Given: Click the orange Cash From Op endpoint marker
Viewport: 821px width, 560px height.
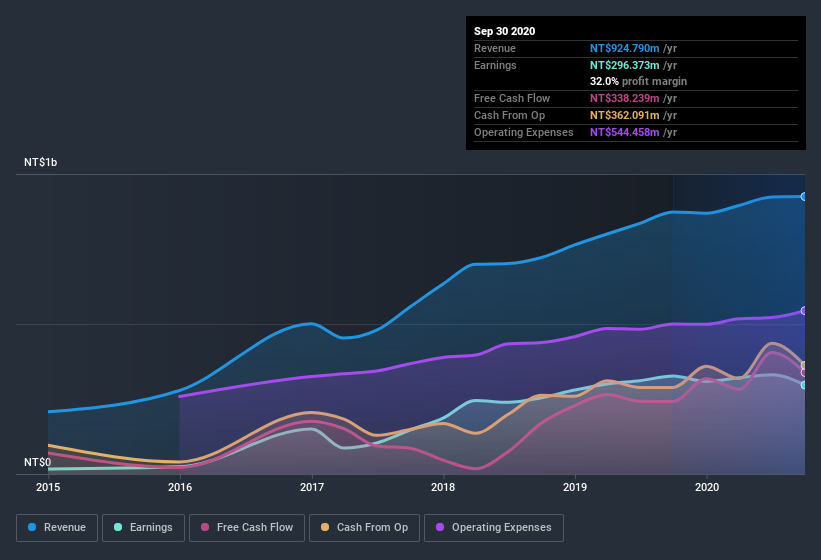Looking at the screenshot, I should click(x=803, y=365).
